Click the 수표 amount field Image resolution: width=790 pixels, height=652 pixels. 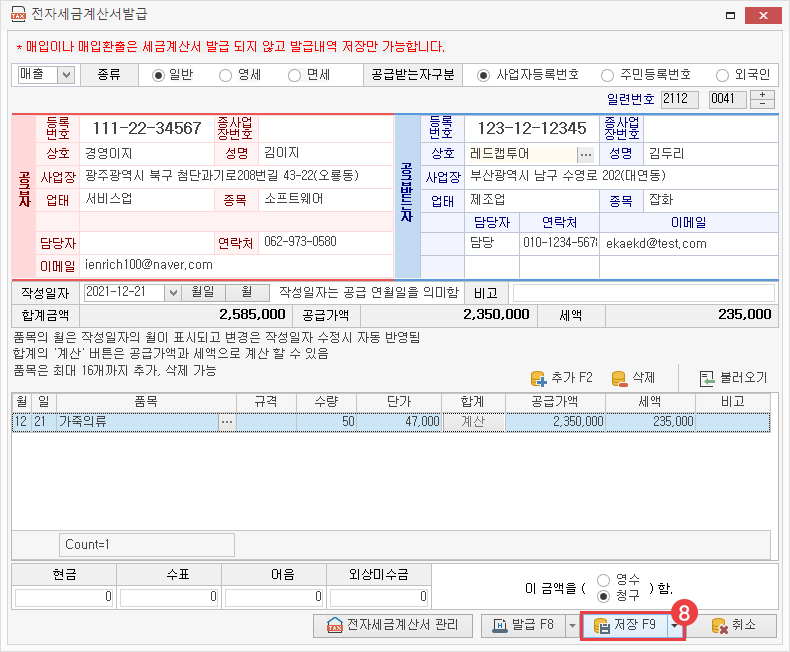tap(169, 597)
